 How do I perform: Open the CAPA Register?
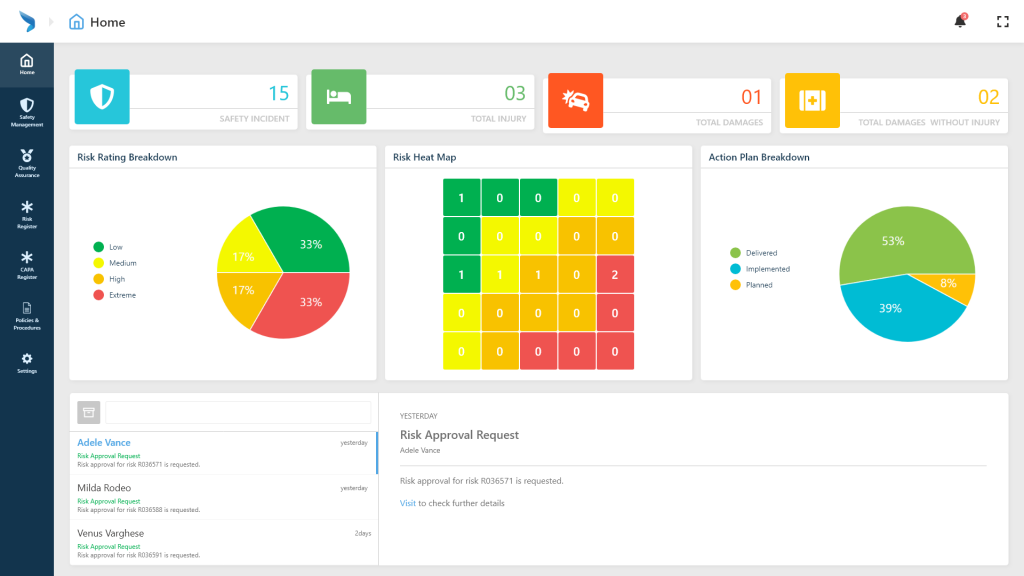27,263
